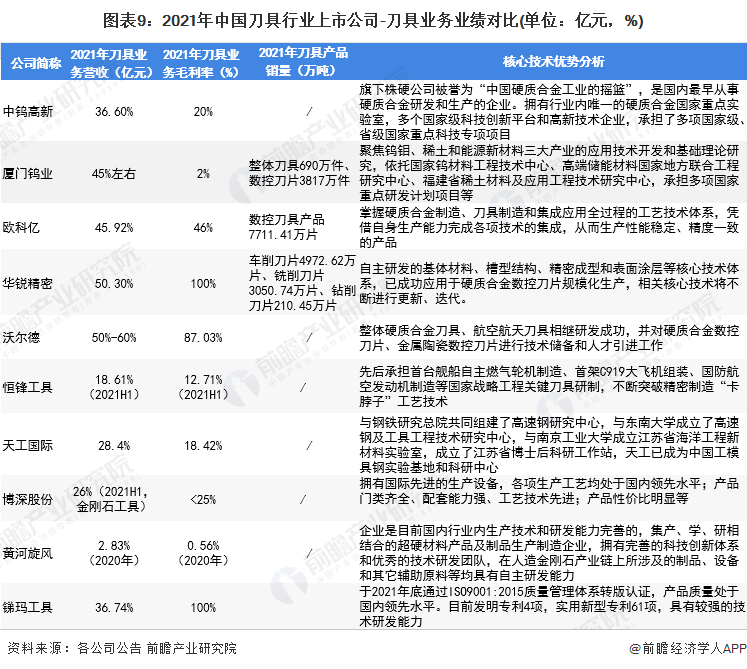The width and height of the screenshot is (747, 669).
Task: Click the 数控刀具产品7711.41万片 cell
Action: click(286, 227)
